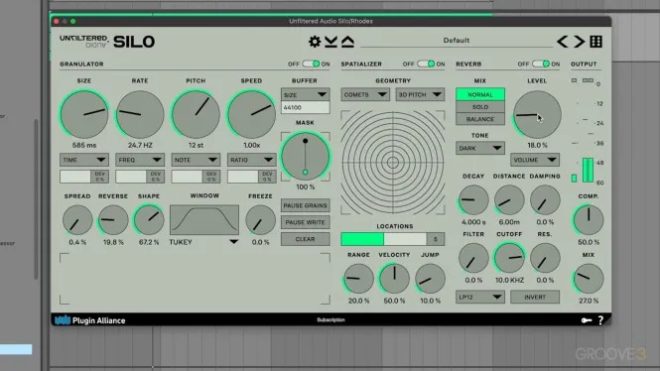This screenshot has height=371, width=660.
Task: Open help question mark icon
Action: click(x=601, y=320)
